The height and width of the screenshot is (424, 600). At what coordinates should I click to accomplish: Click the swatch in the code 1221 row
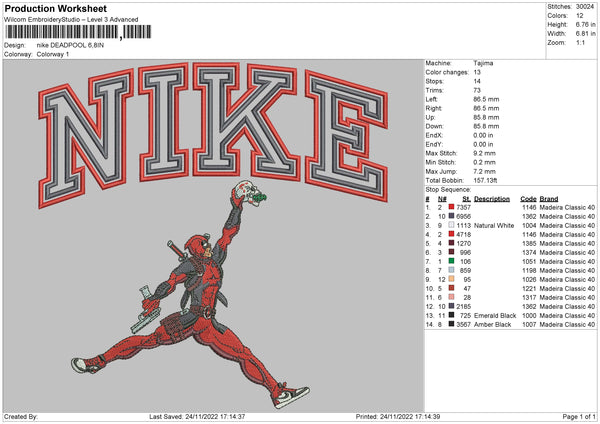452,288
